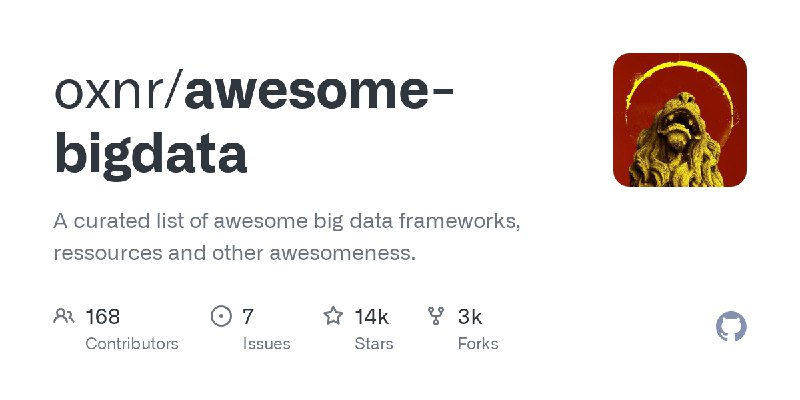Image resolution: width=800 pixels, height=400 pixels.
Task: Click the 168 contributors count
Action: pos(103,317)
